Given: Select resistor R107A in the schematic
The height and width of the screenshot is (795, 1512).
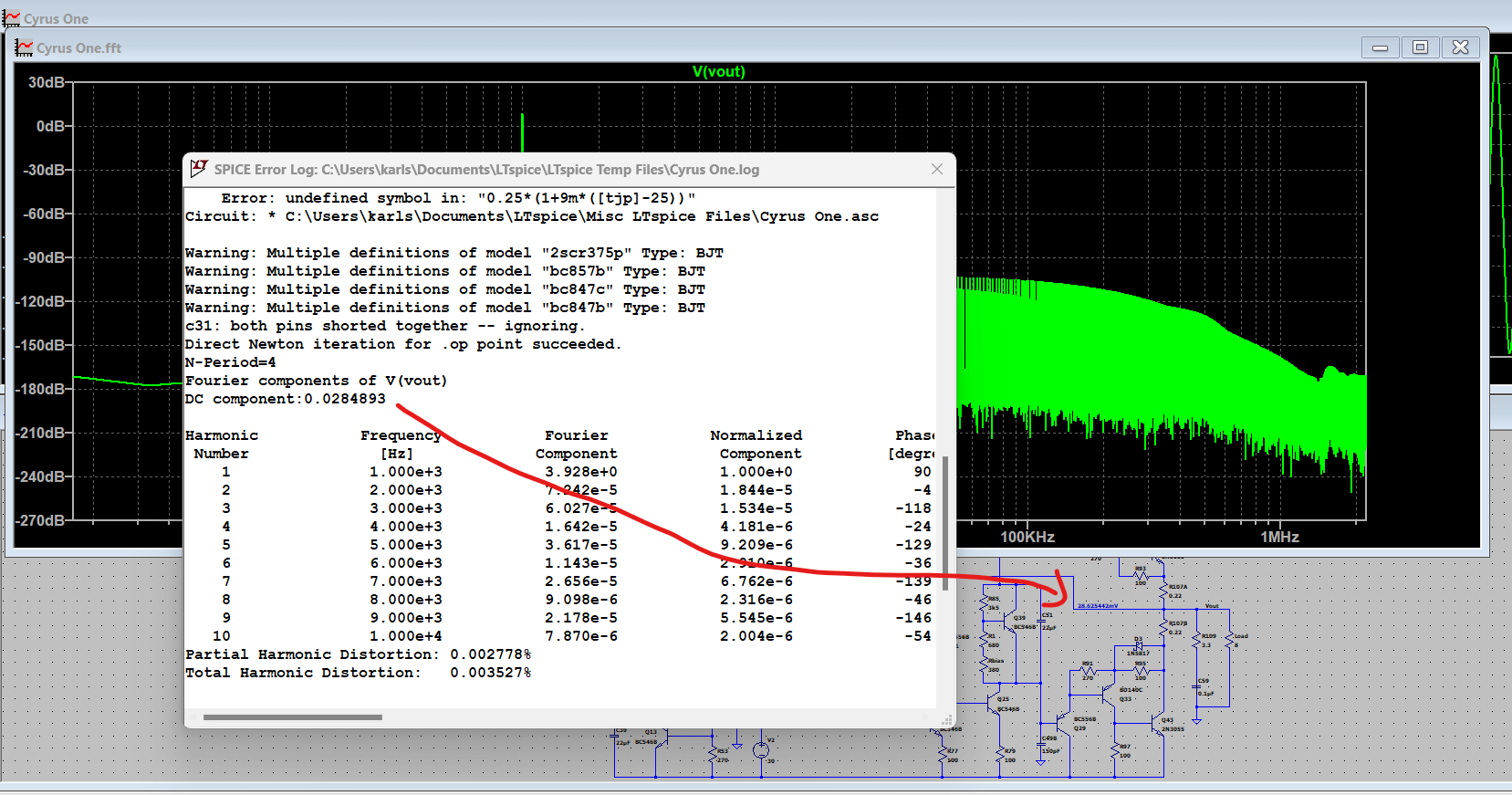Looking at the screenshot, I should point(1163,591).
